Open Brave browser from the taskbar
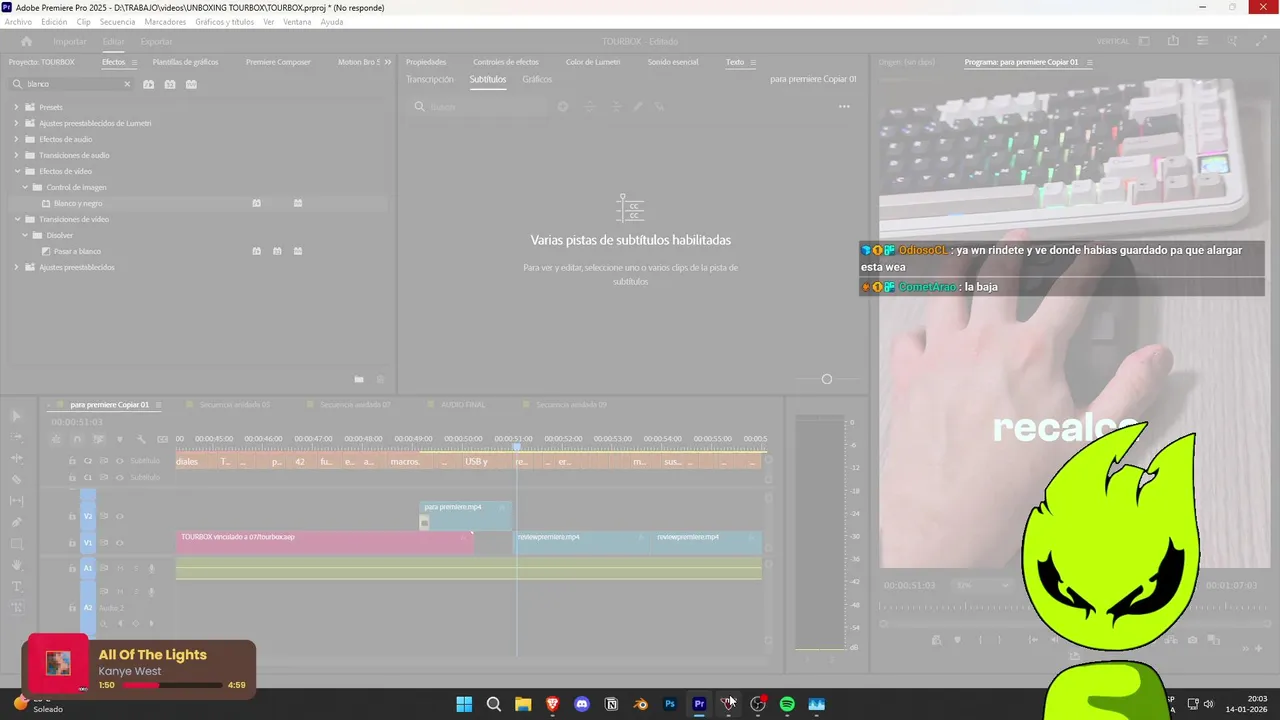 click(x=553, y=704)
